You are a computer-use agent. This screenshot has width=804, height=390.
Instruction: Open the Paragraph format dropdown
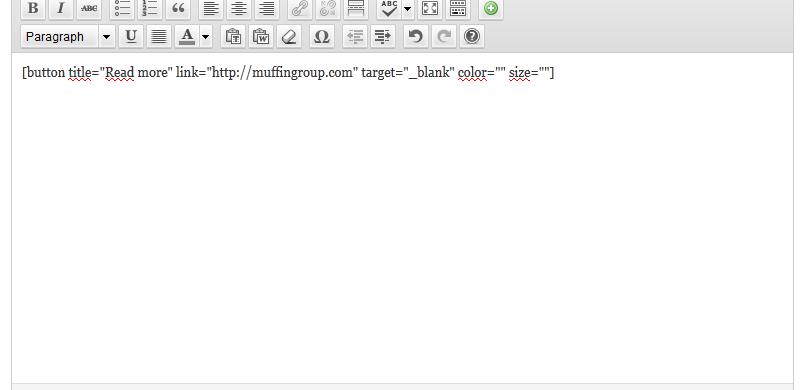(x=68, y=36)
